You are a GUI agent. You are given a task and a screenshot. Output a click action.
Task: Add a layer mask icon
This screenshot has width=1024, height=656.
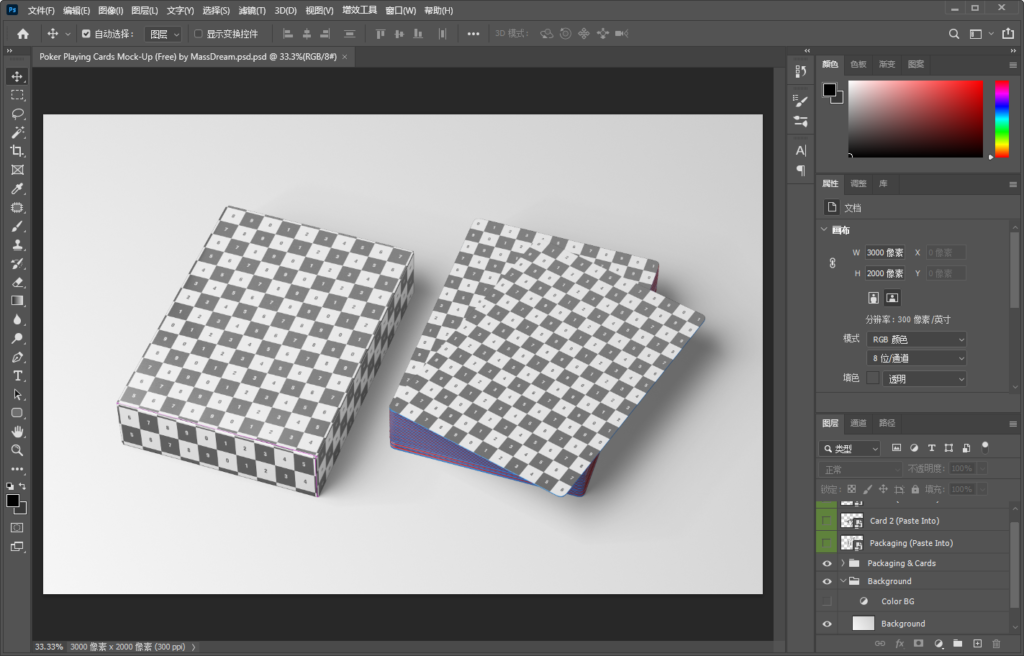tap(918, 644)
